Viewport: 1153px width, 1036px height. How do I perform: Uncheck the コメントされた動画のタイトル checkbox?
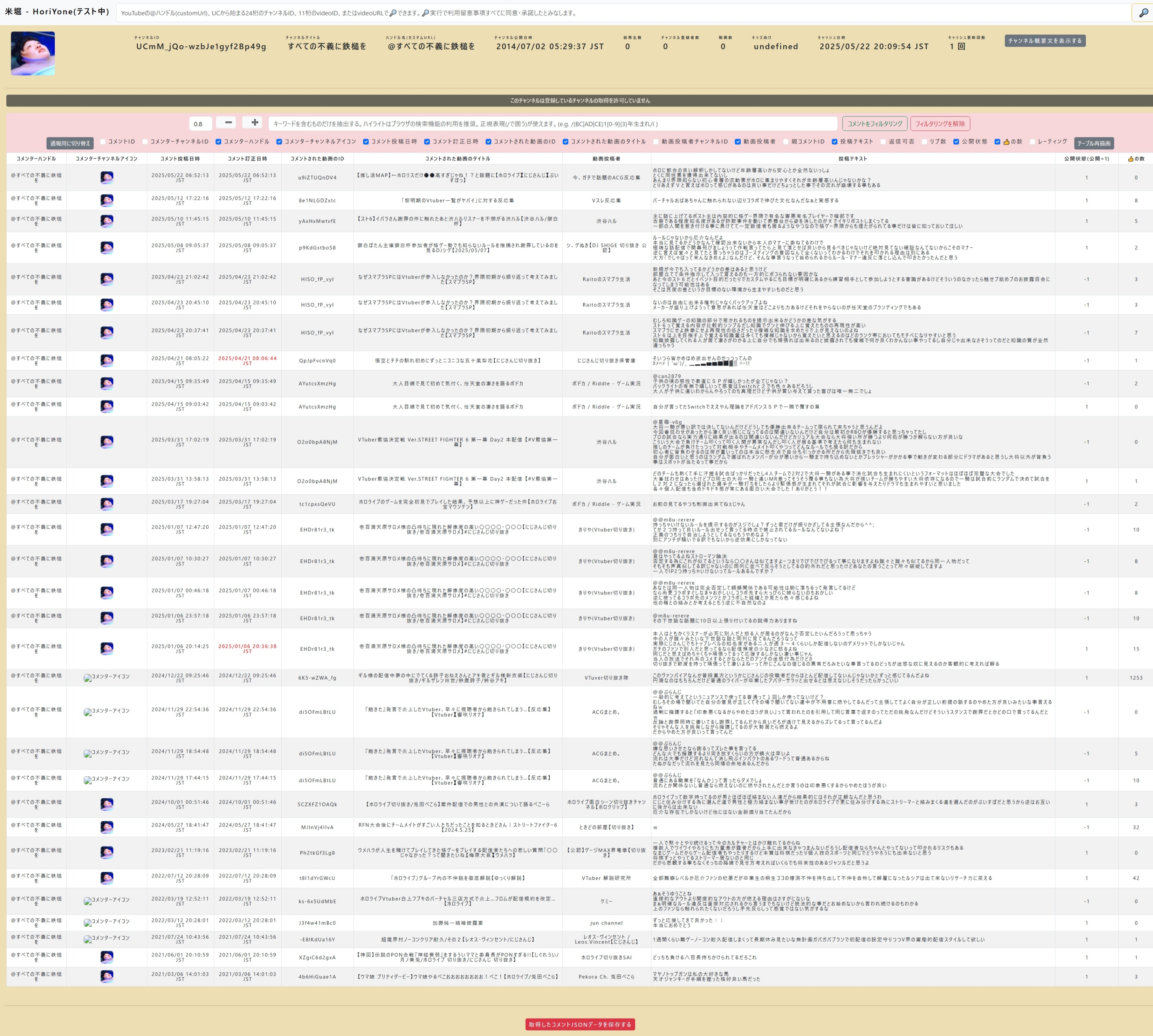coord(566,142)
